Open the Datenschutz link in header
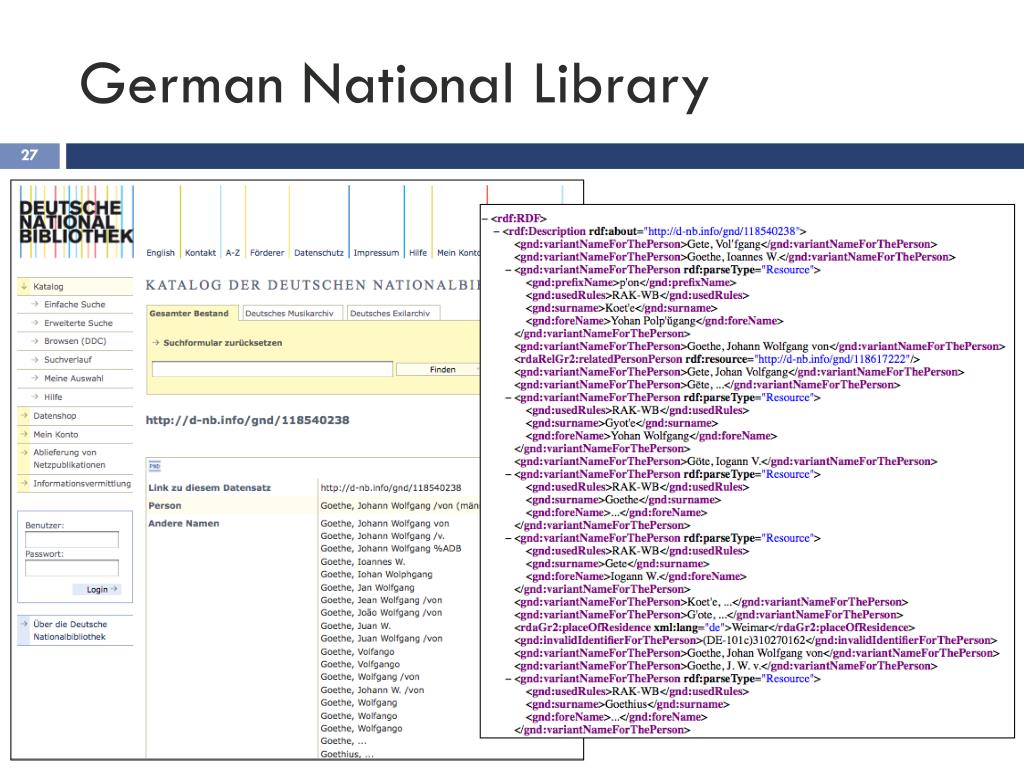The height and width of the screenshot is (768, 1024). tap(319, 253)
